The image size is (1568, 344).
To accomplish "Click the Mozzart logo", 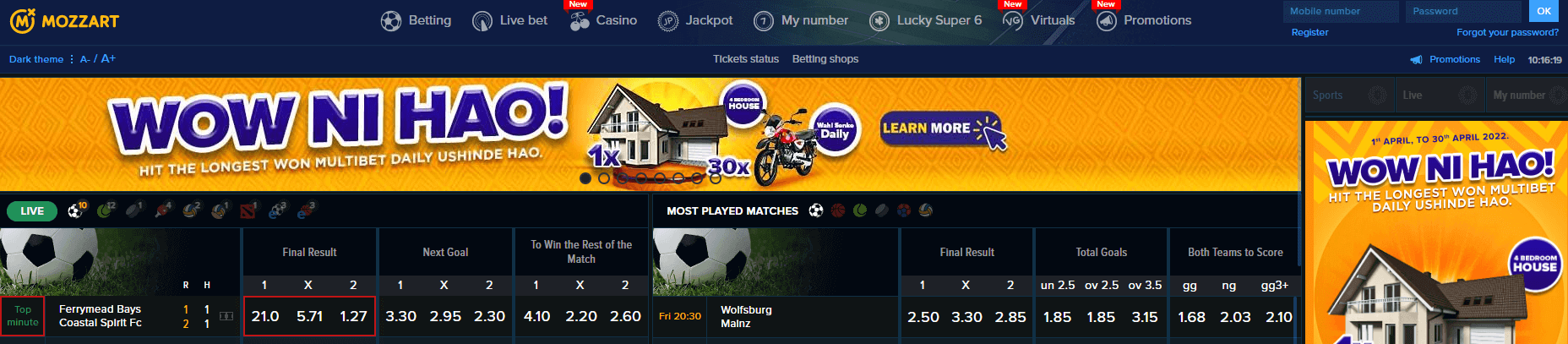I will [x=64, y=21].
